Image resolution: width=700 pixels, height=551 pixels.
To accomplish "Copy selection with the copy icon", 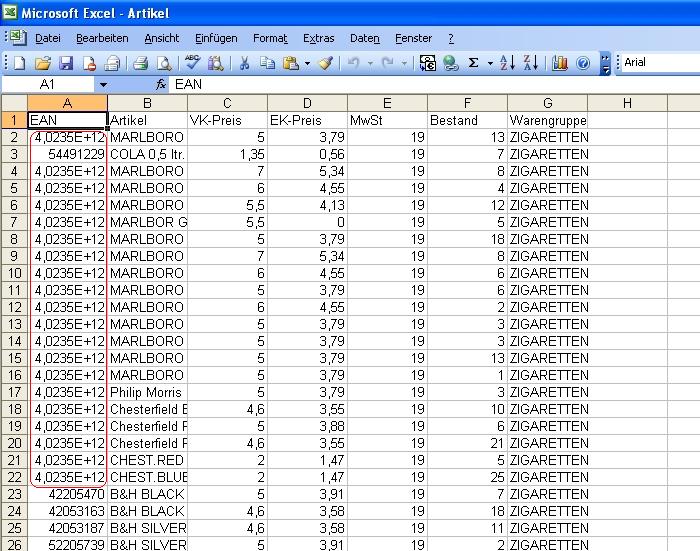I will point(267,63).
